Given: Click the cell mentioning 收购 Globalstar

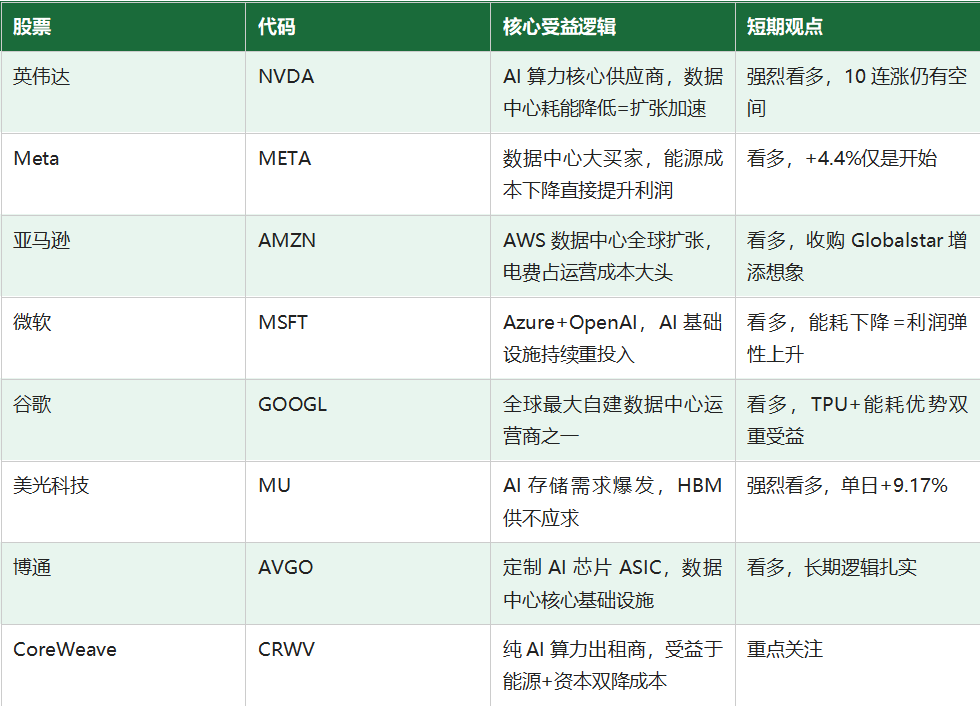Looking at the screenshot, I should pos(858,256).
